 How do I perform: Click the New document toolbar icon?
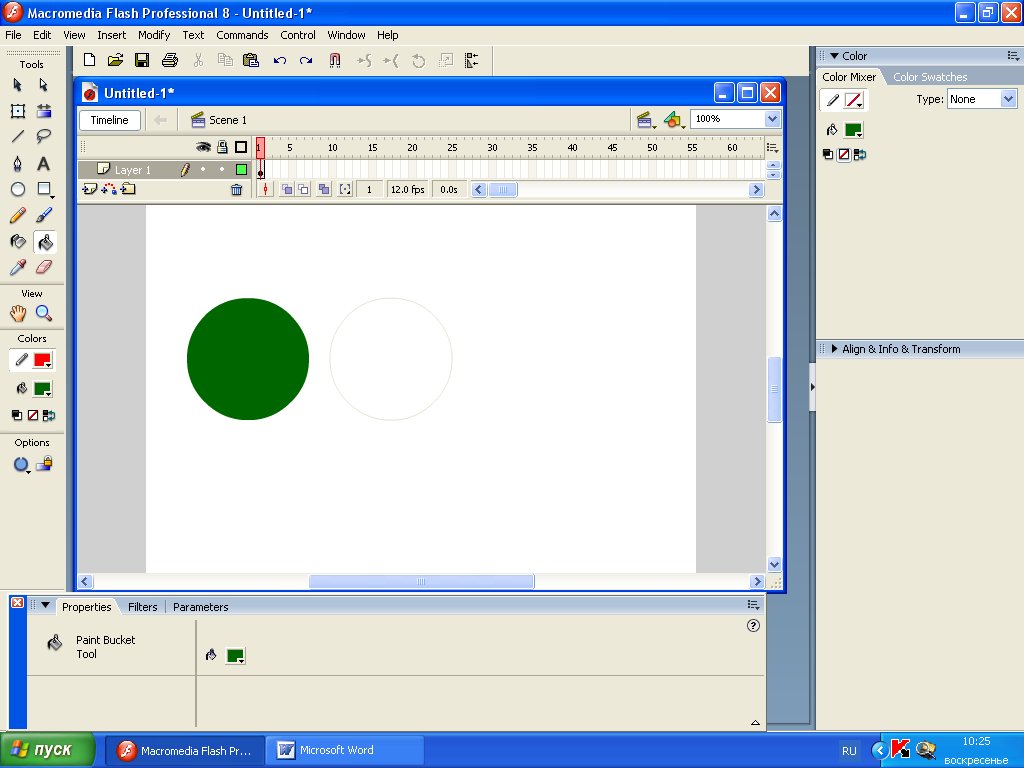pyautogui.click(x=89, y=61)
